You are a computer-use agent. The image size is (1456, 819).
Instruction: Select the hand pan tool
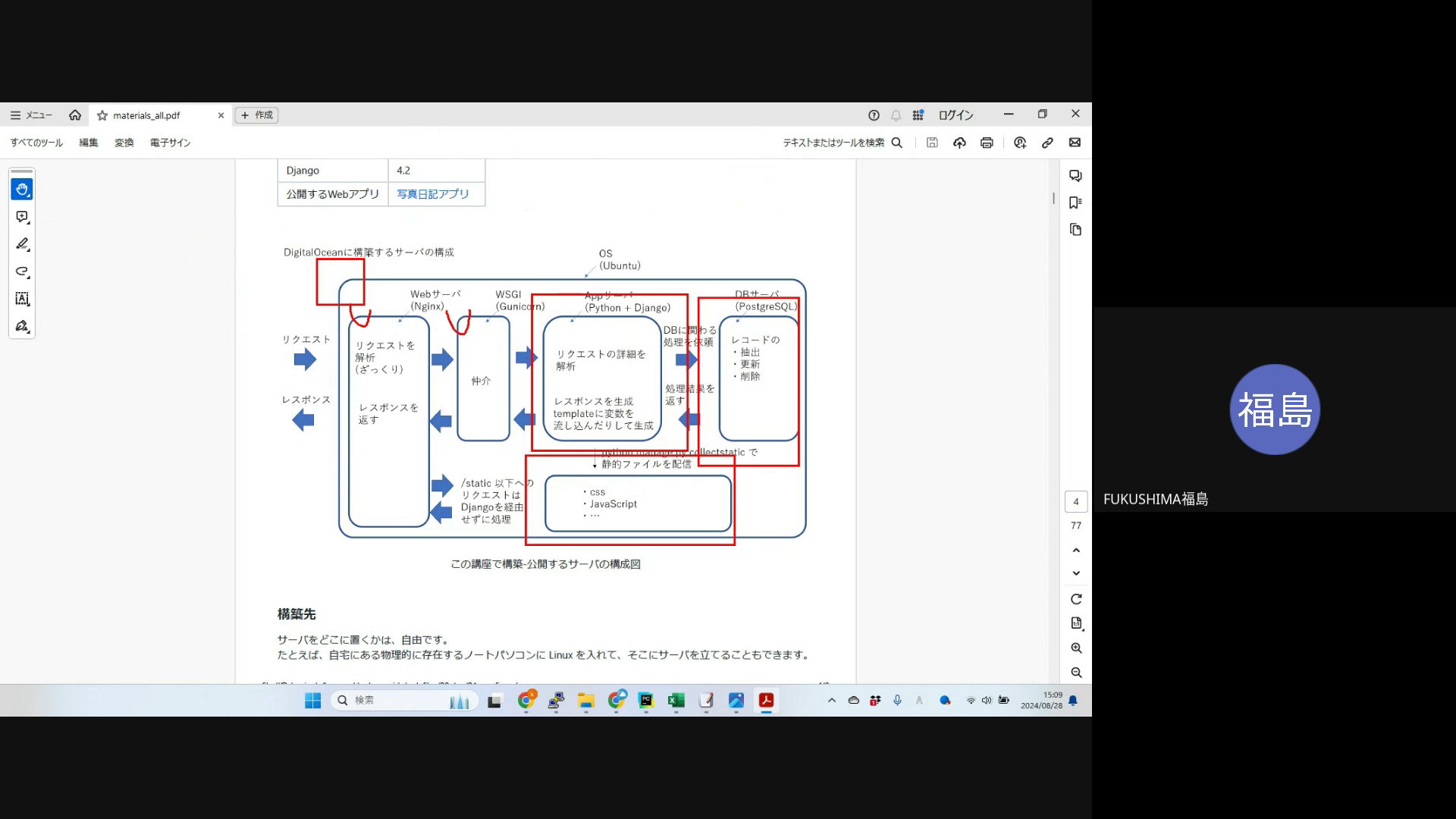22,190
